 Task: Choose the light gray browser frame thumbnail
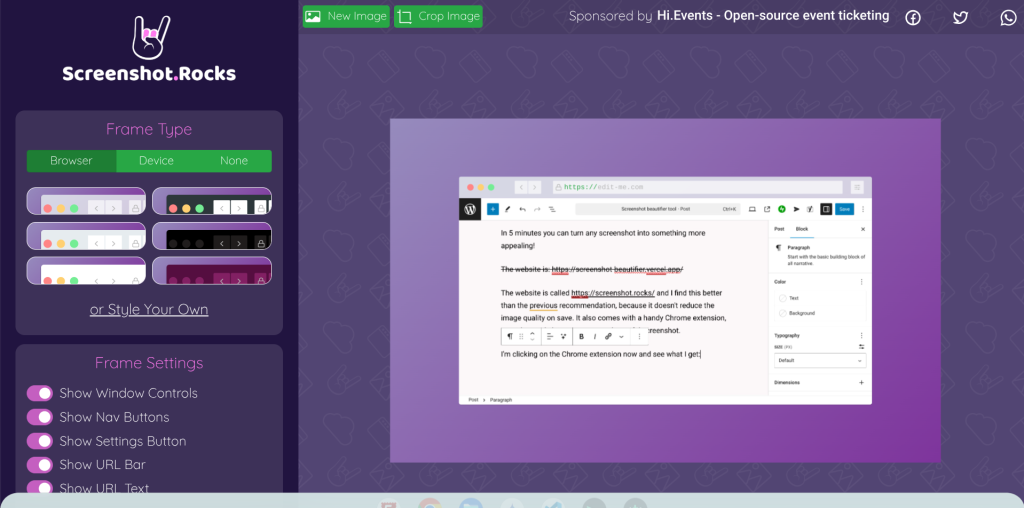click(86, 236)
